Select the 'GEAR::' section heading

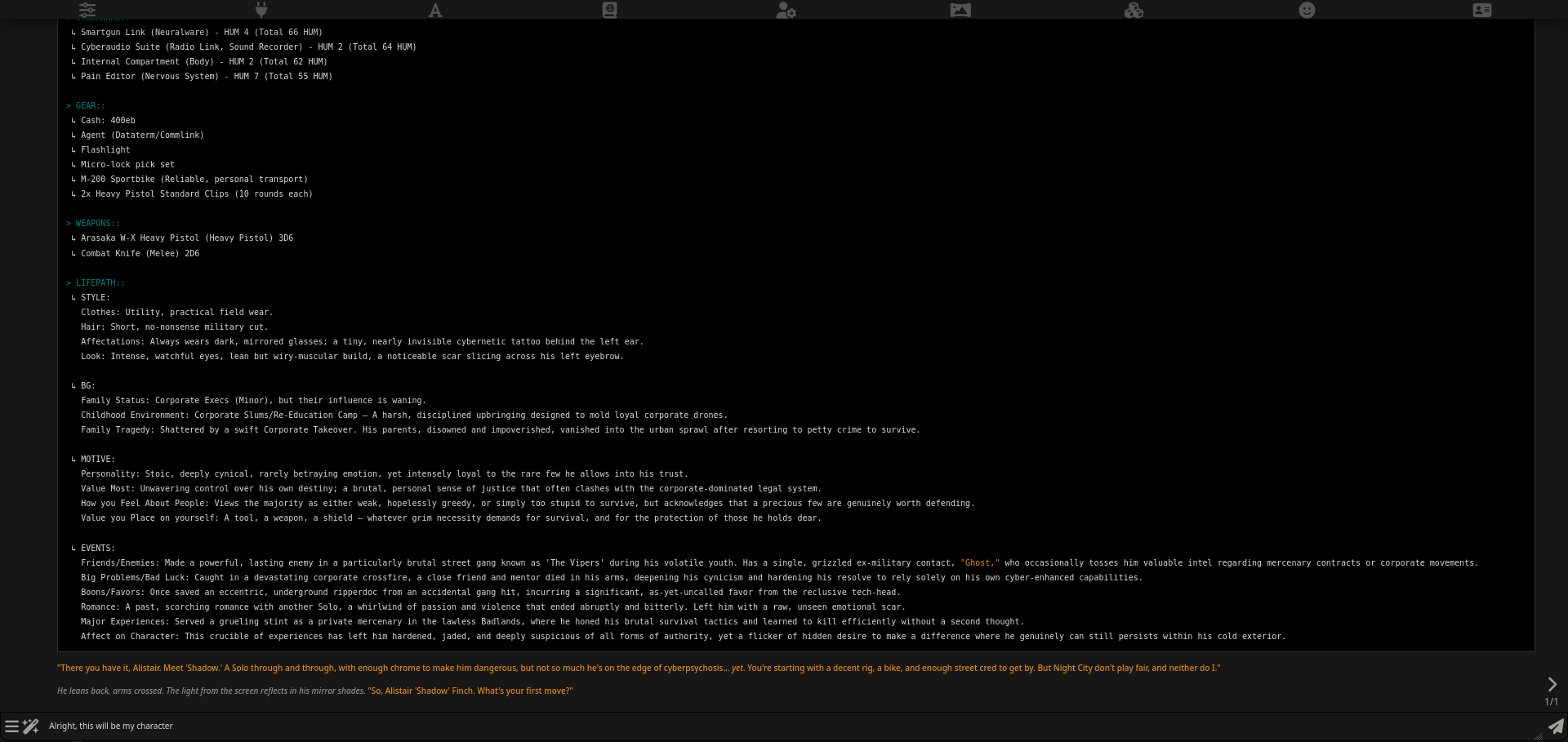[86, 106]
